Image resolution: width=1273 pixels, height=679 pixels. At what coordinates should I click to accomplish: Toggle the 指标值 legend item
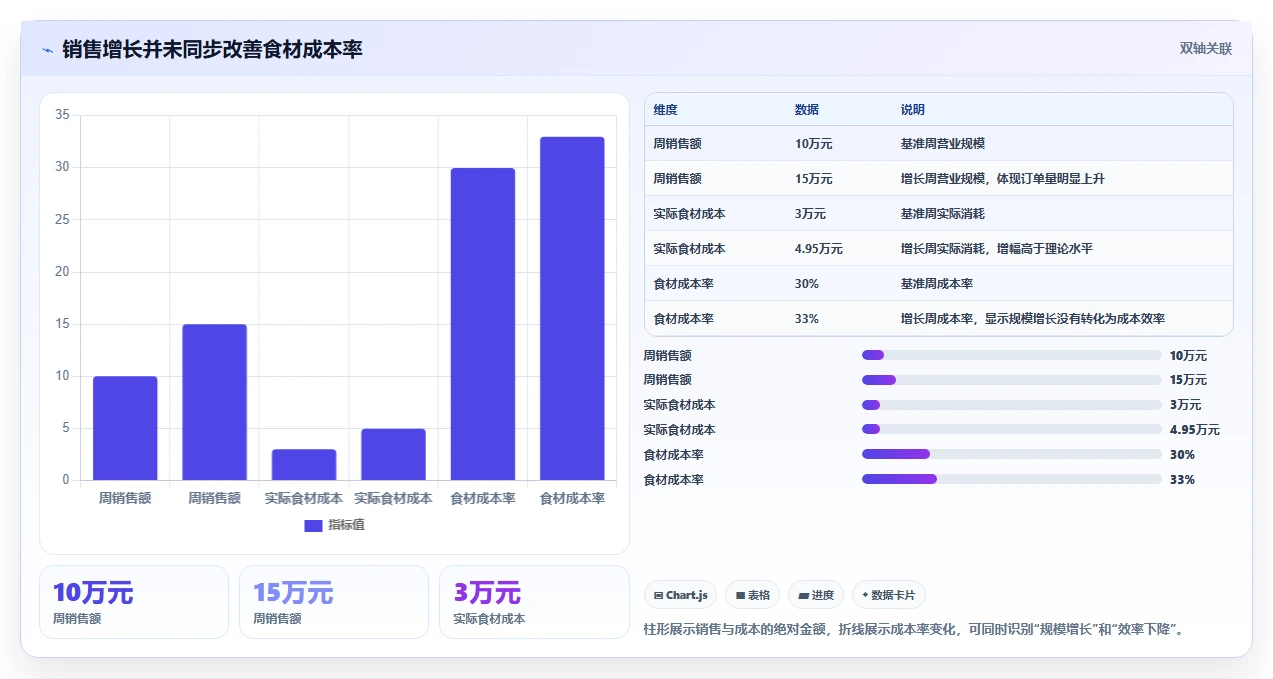click(x=334, y=525)
